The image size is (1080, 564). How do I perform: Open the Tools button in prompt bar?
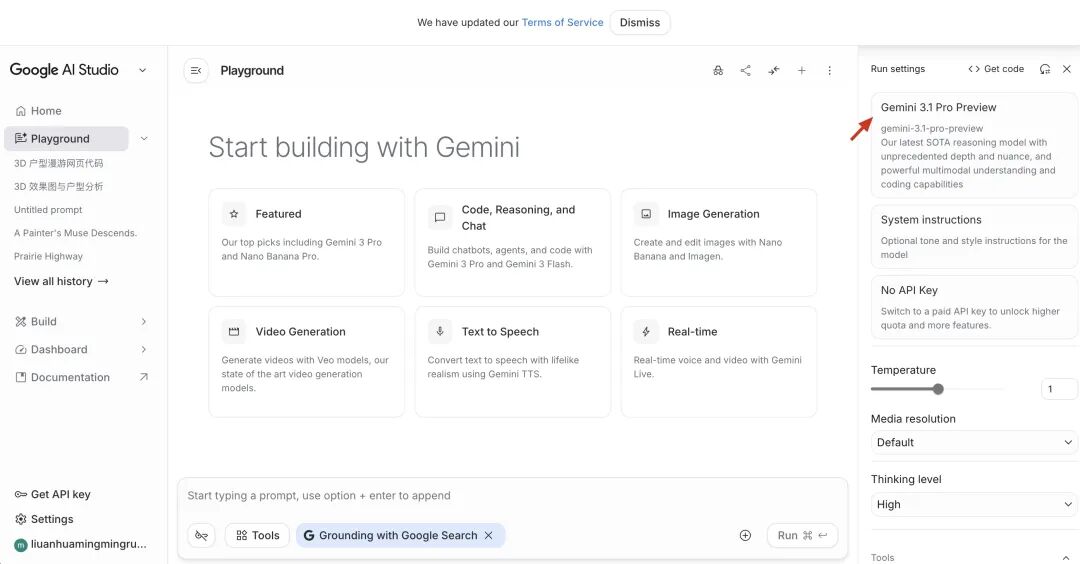pyautogui.click(x=258, y=535)
